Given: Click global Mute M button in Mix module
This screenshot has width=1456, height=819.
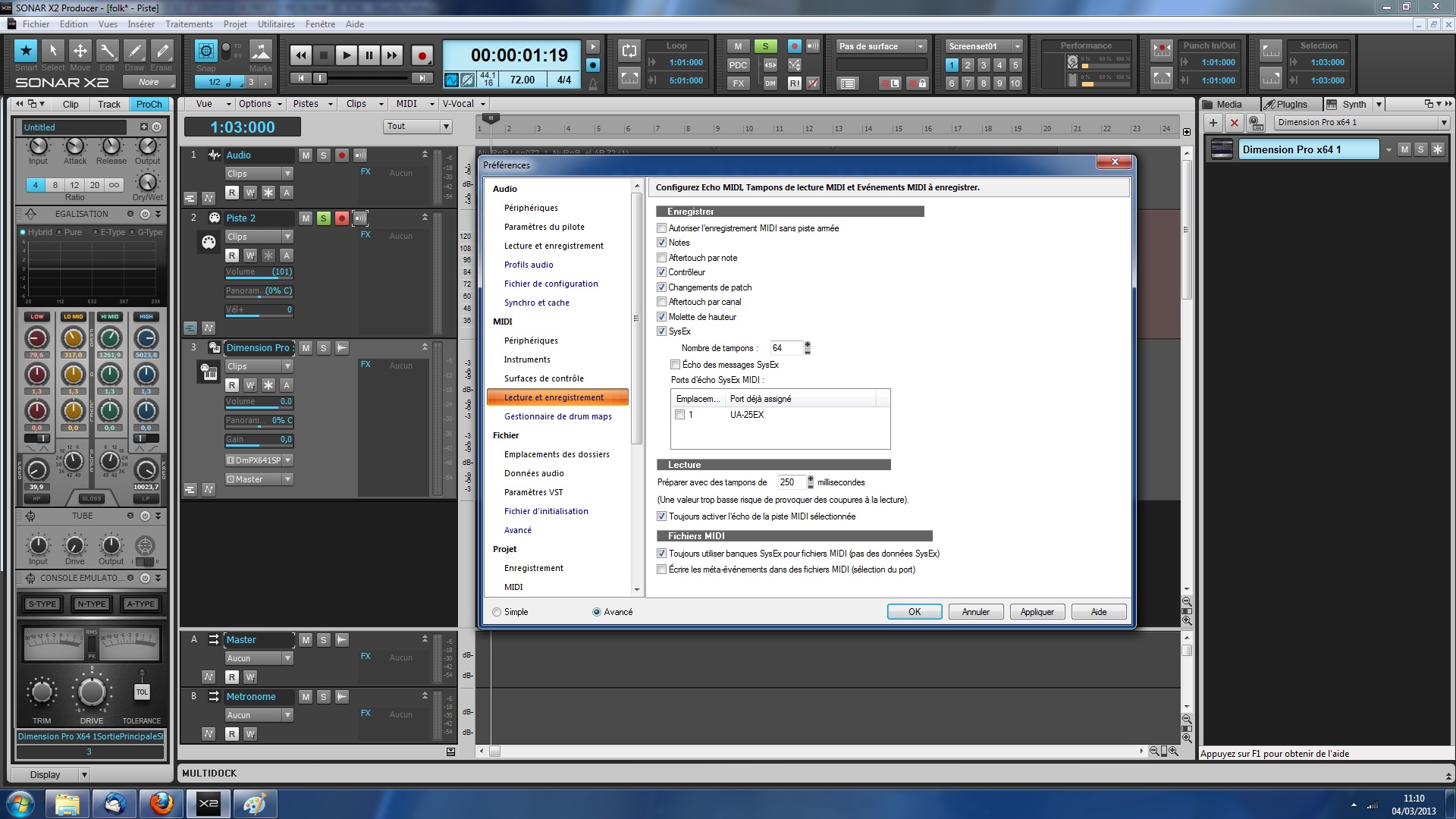Looking at the screenshot, I should (738, 46).
